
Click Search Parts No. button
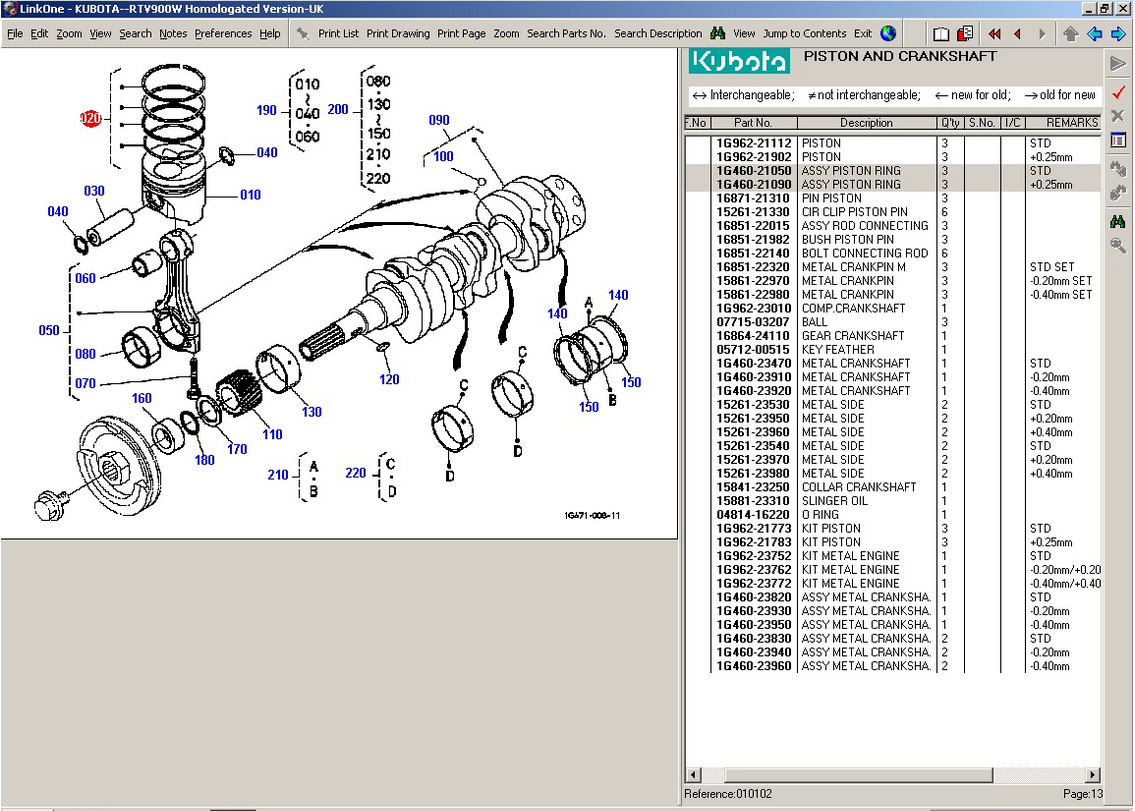[x=566, y=33]
